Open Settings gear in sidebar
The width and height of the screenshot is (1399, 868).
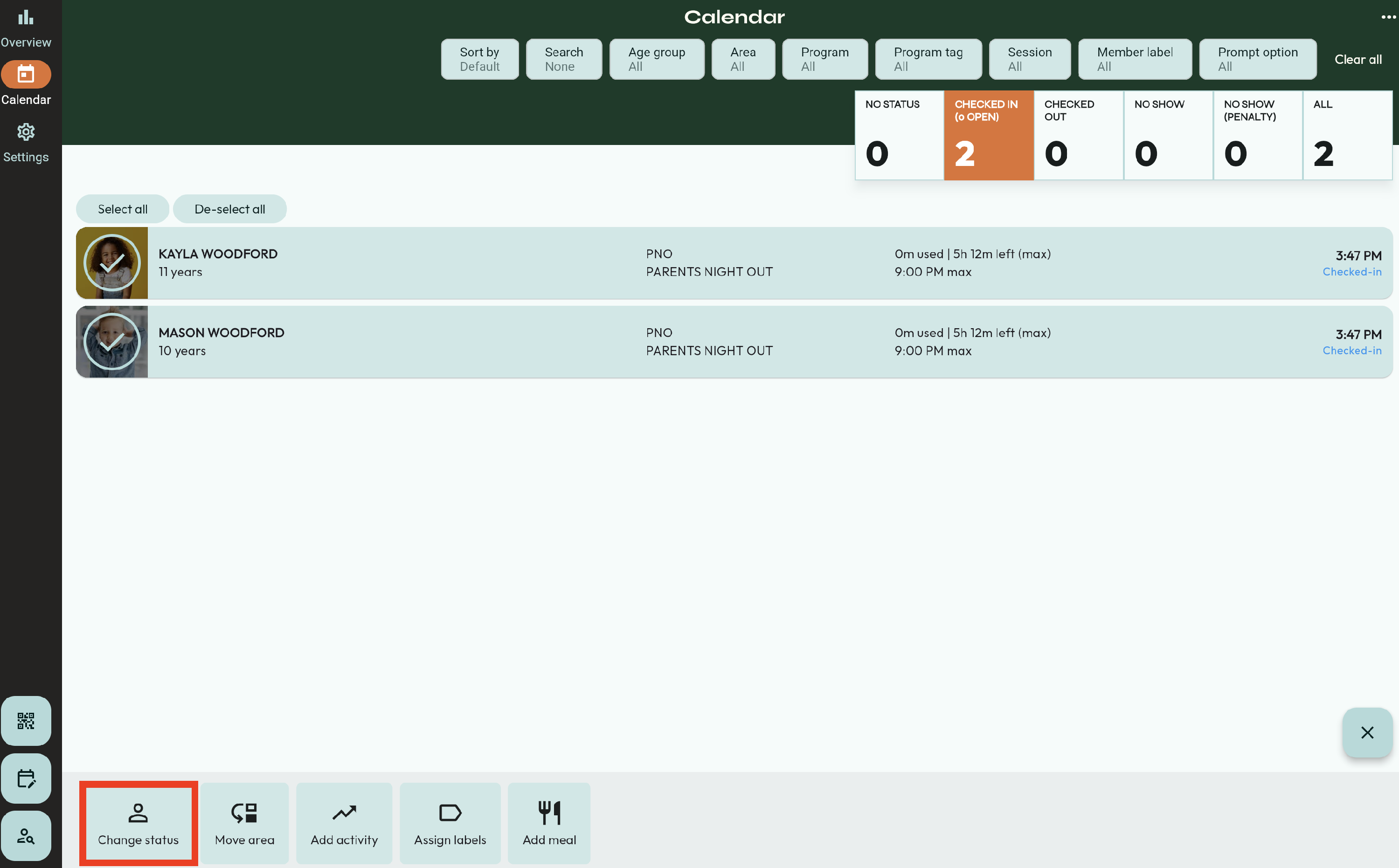coord(25,132)
